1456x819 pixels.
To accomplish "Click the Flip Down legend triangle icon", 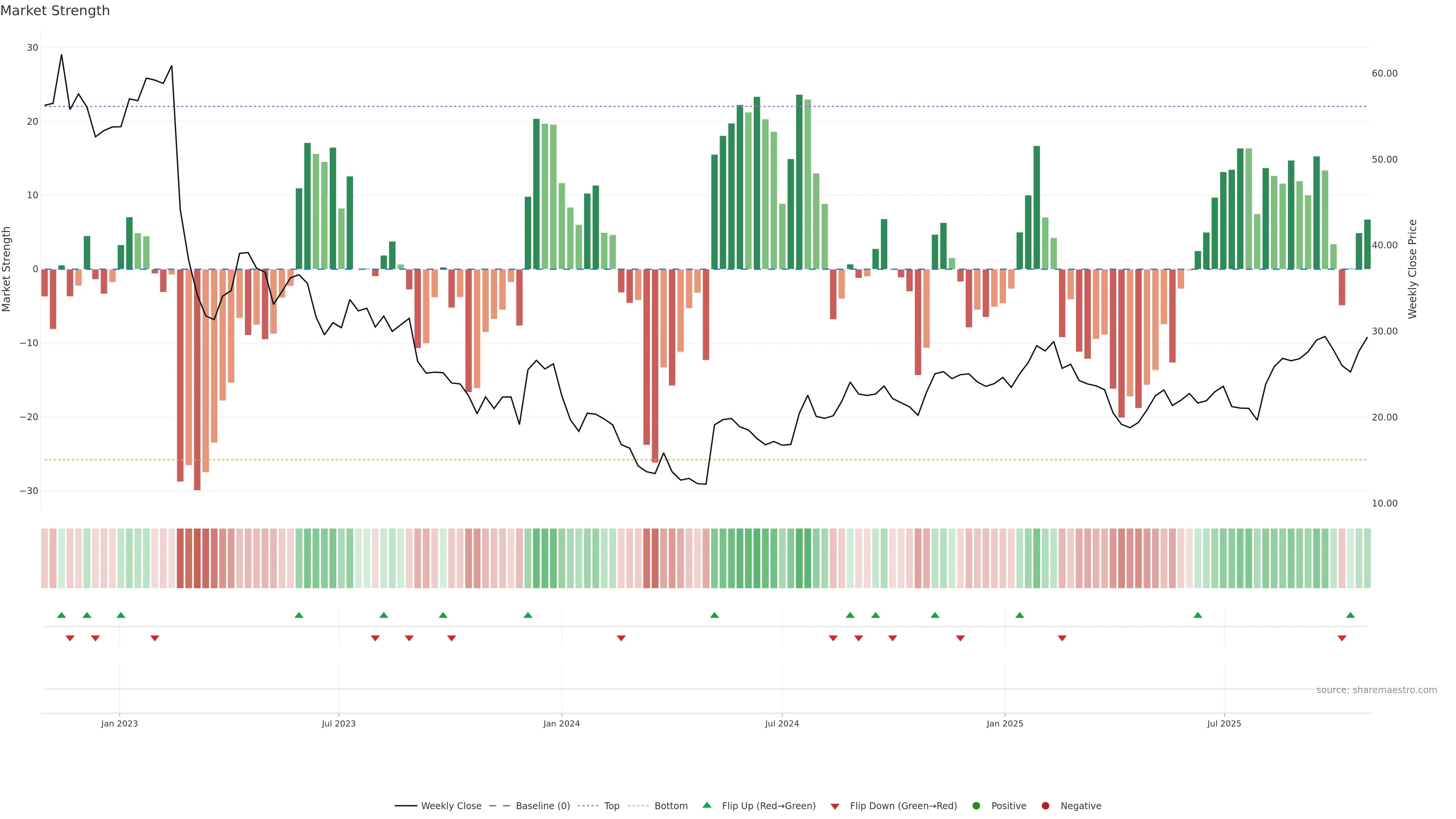I will (835, 806).
